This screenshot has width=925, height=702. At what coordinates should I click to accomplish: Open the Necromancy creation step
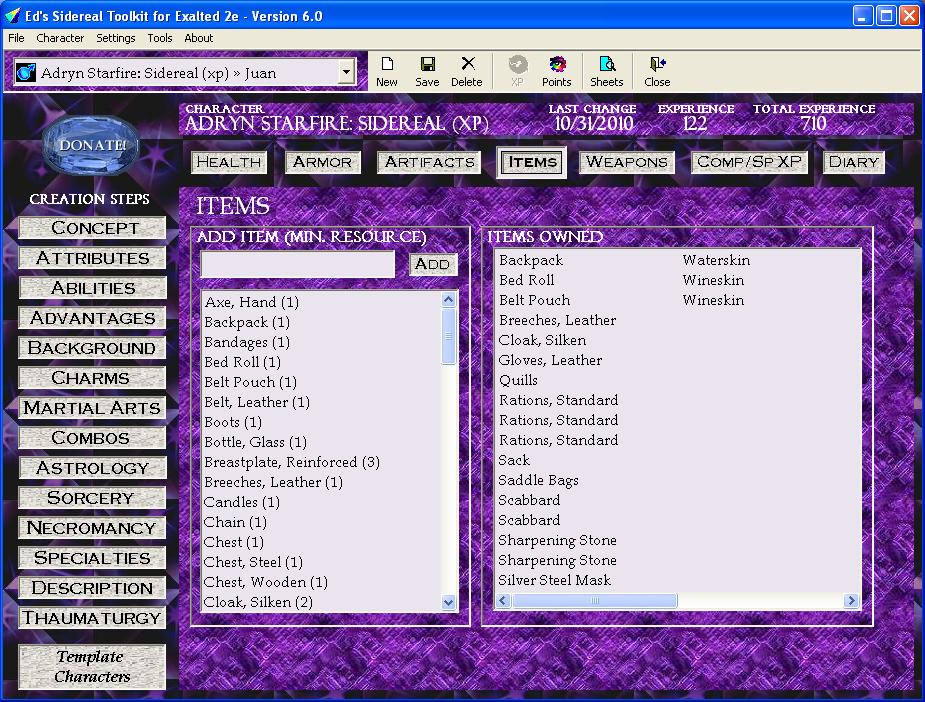coord(93,528)
